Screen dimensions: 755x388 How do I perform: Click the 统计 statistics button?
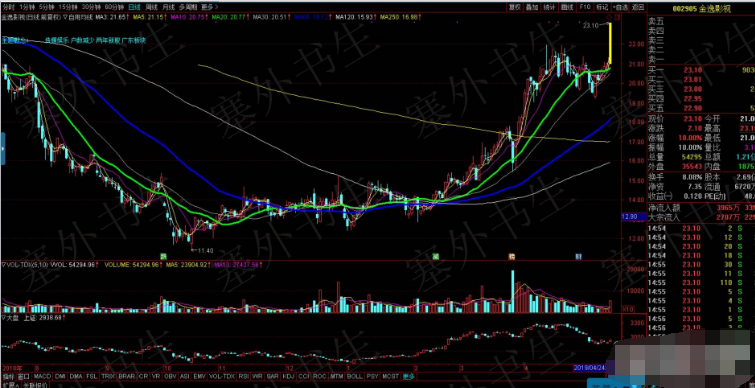tap(549, 7)
